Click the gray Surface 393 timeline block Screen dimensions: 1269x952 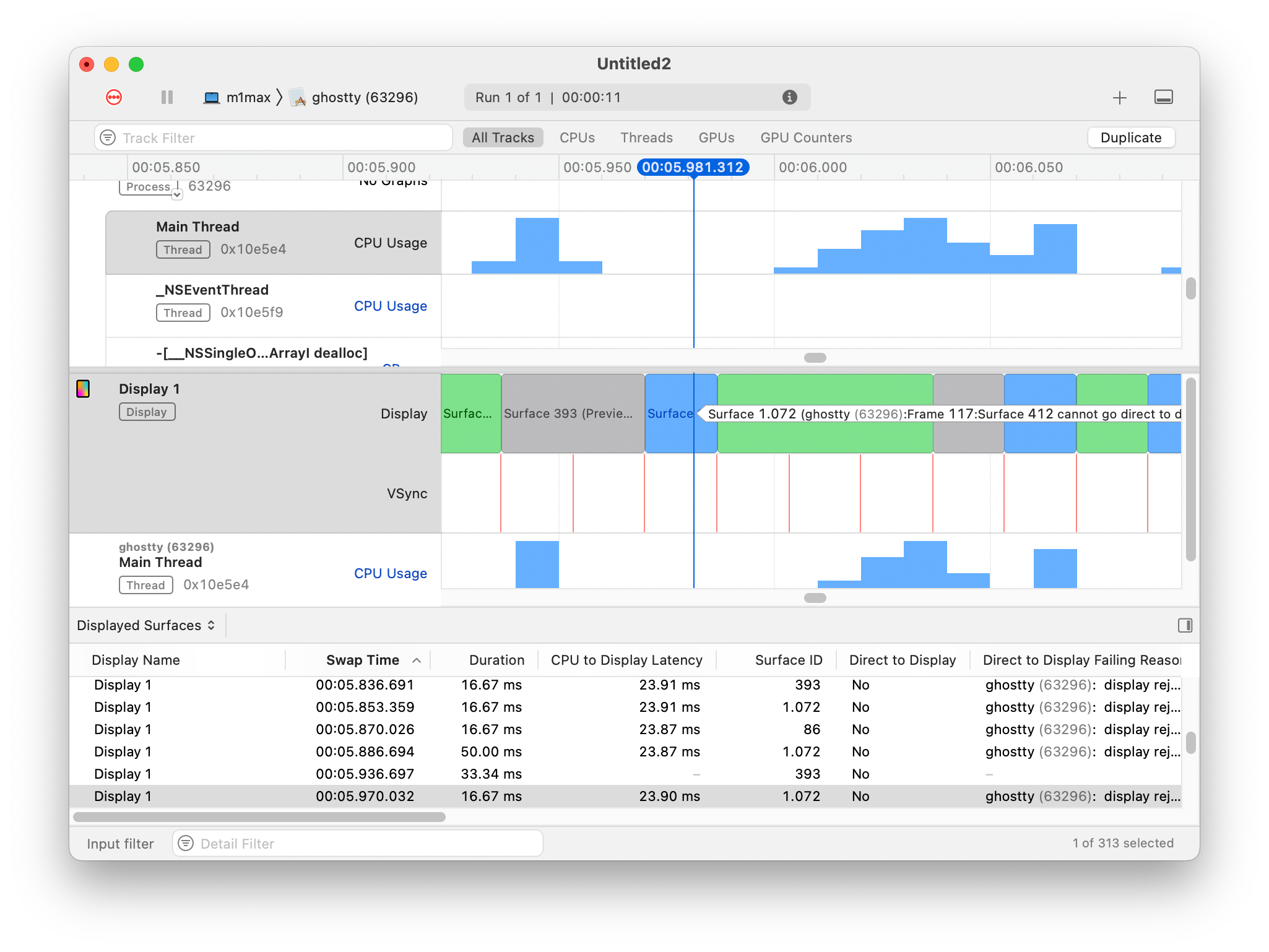(572, 413)
